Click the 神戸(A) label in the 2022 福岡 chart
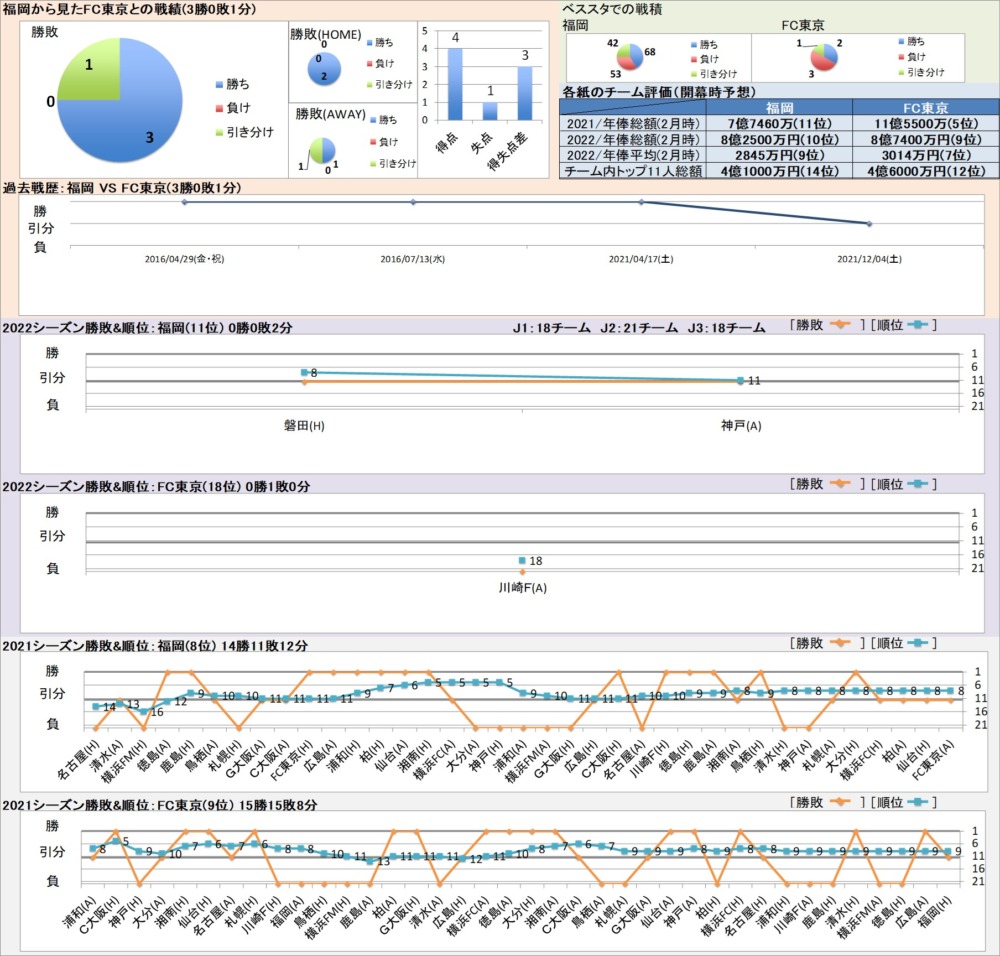The height and width of the screenshot is (956, 1000). 741,425
